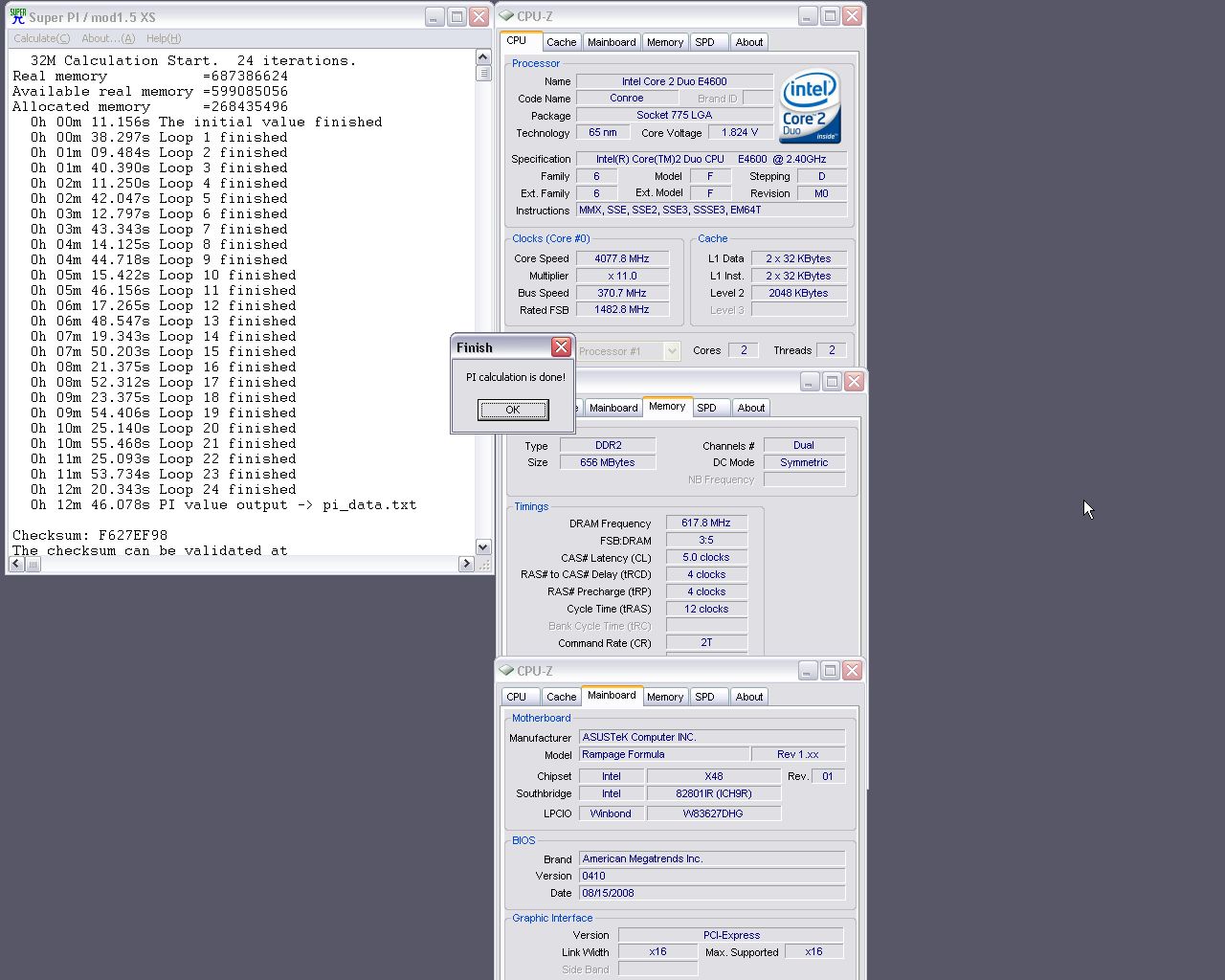Click the BIOS Date 08/15/2008
Image resolution: width=1225 pixels, height=980 pixels.
coord(712,893)
